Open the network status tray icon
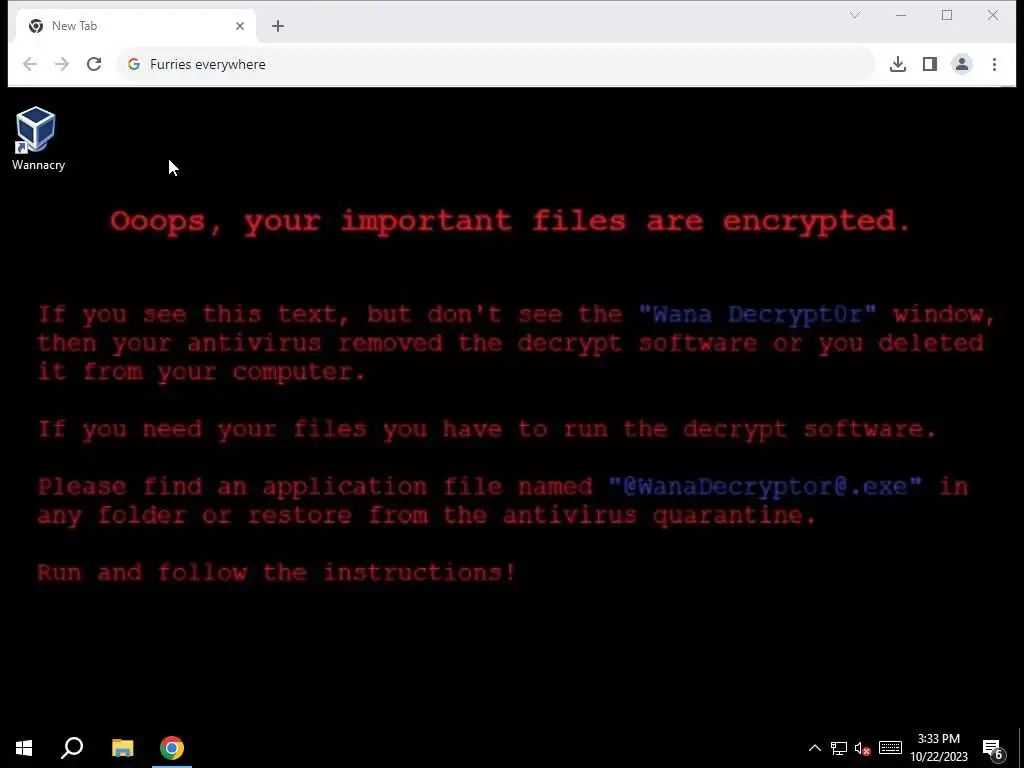This screenshot has width=1024, height=768. coord(839,748)
